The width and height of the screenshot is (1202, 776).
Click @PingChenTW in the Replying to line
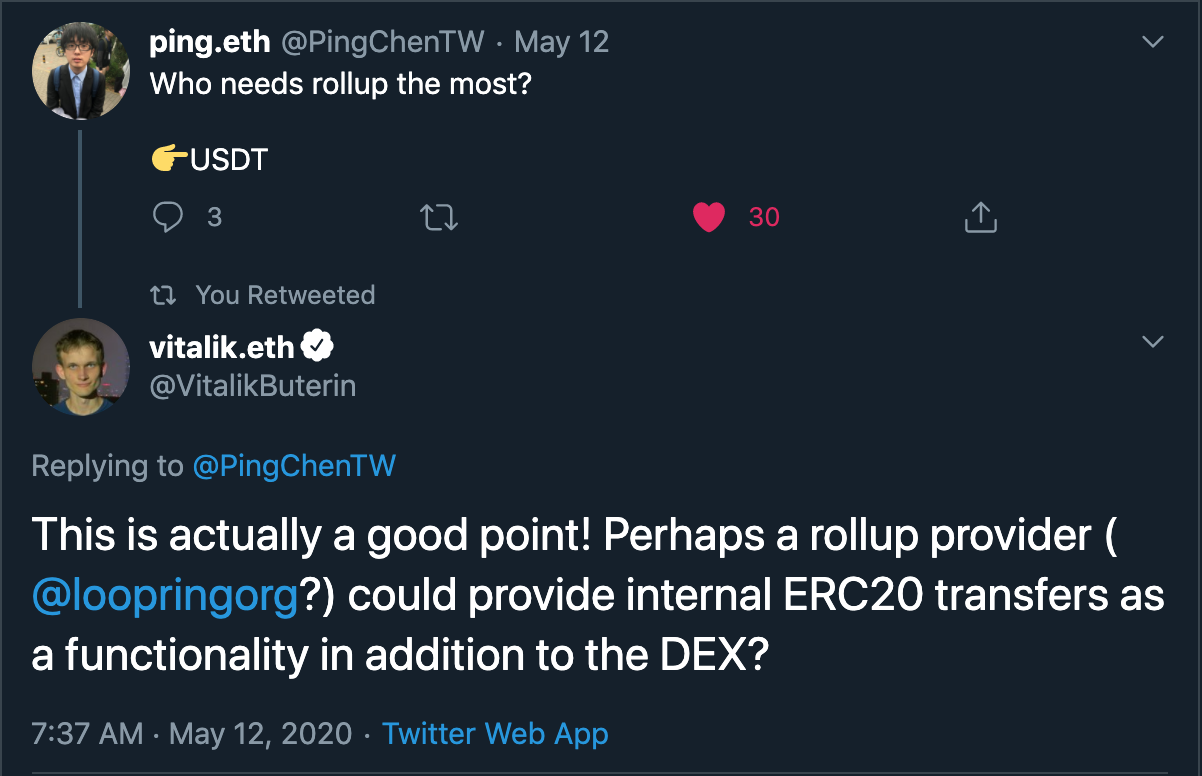pyautogui.click(x=294, y=466)
